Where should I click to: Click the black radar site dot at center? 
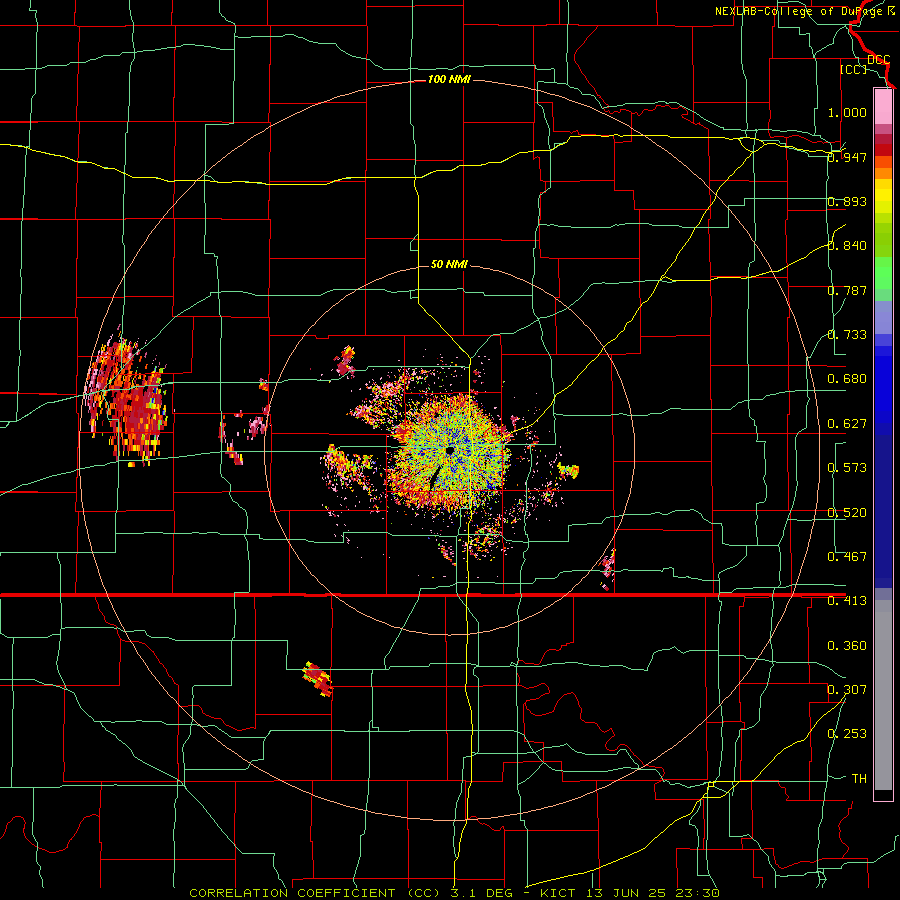point(449,451)
